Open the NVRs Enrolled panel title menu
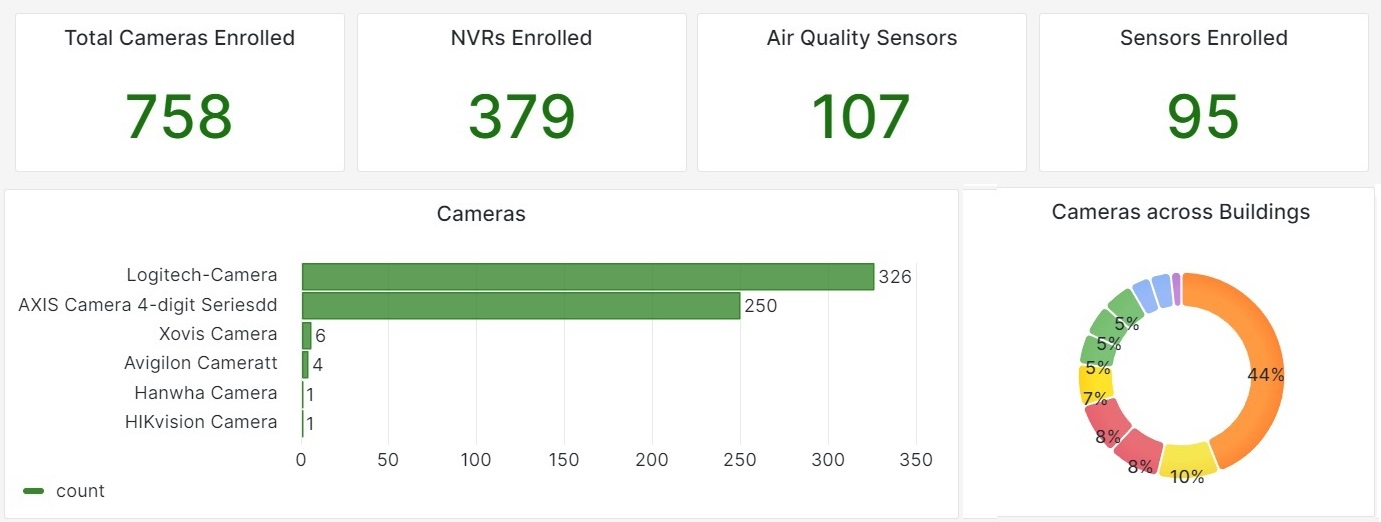The height and width of the screenshot is (522, 1381). (x=521, y=39)
